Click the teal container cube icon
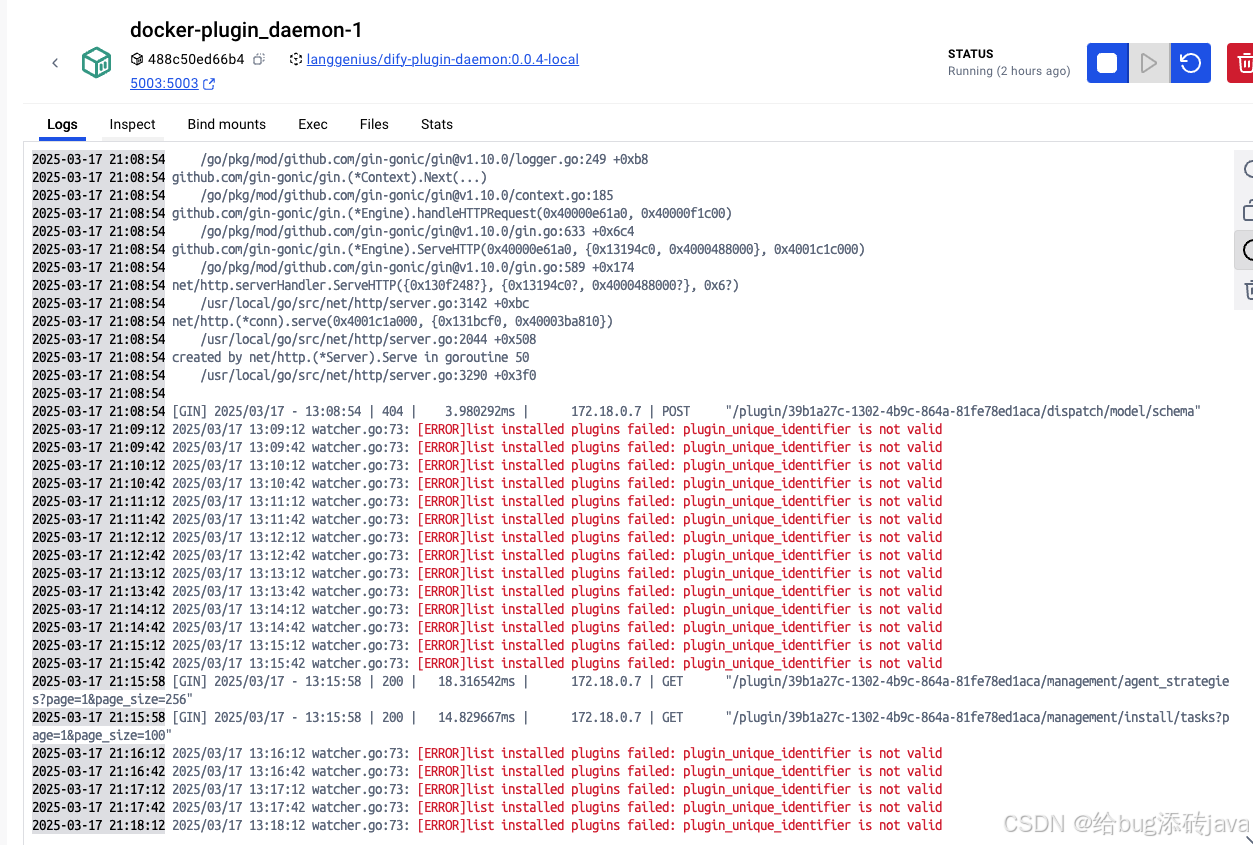The image size is (1253, 845). (97, 63)
